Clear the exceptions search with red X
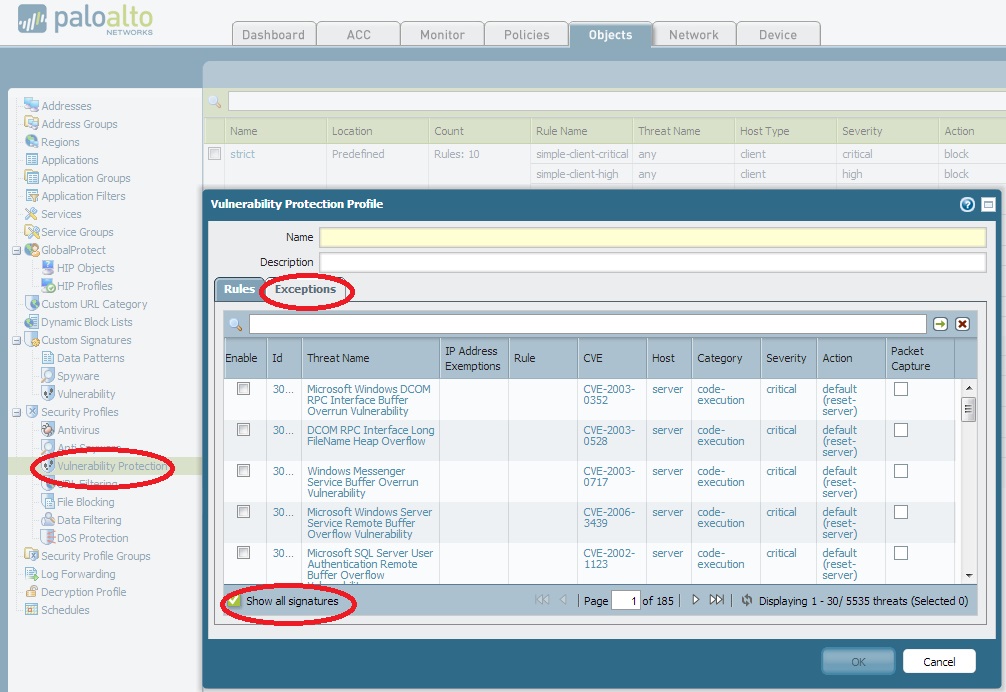Image resolution: width=1006 pixels, height=692 pixels. (962, 324)
